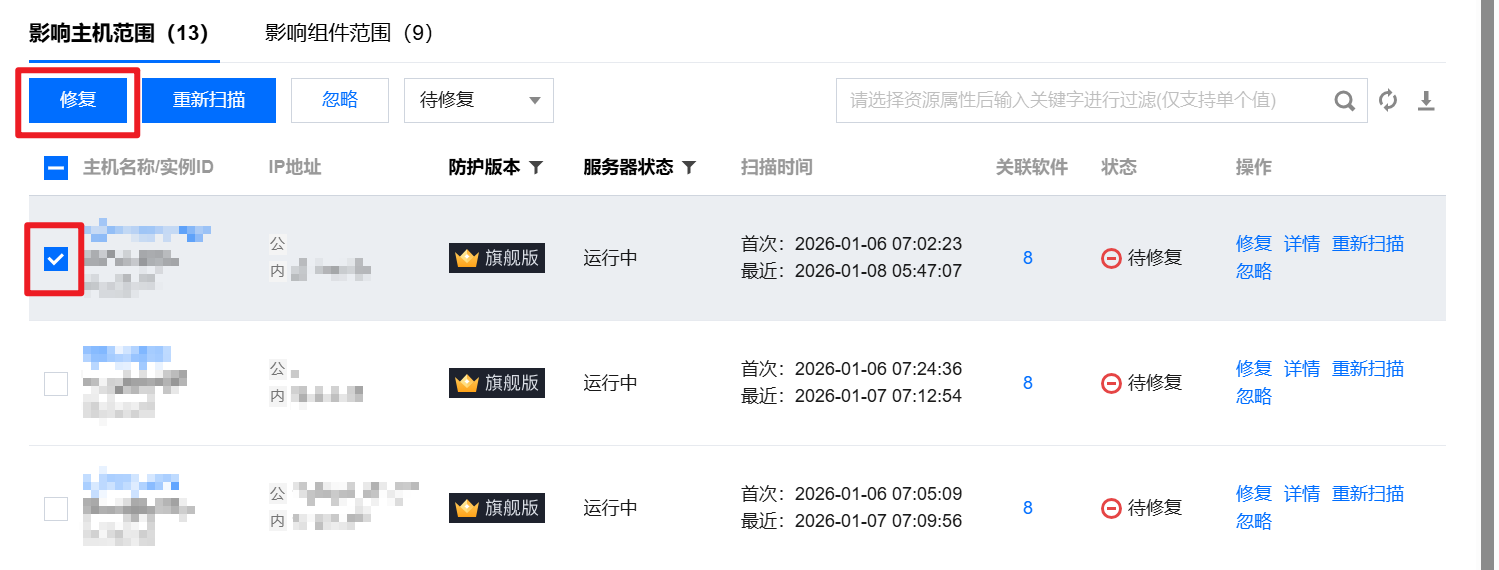
Task: Click the first row's 旗舰版 crown badge
Action: [x=497, y=258]
